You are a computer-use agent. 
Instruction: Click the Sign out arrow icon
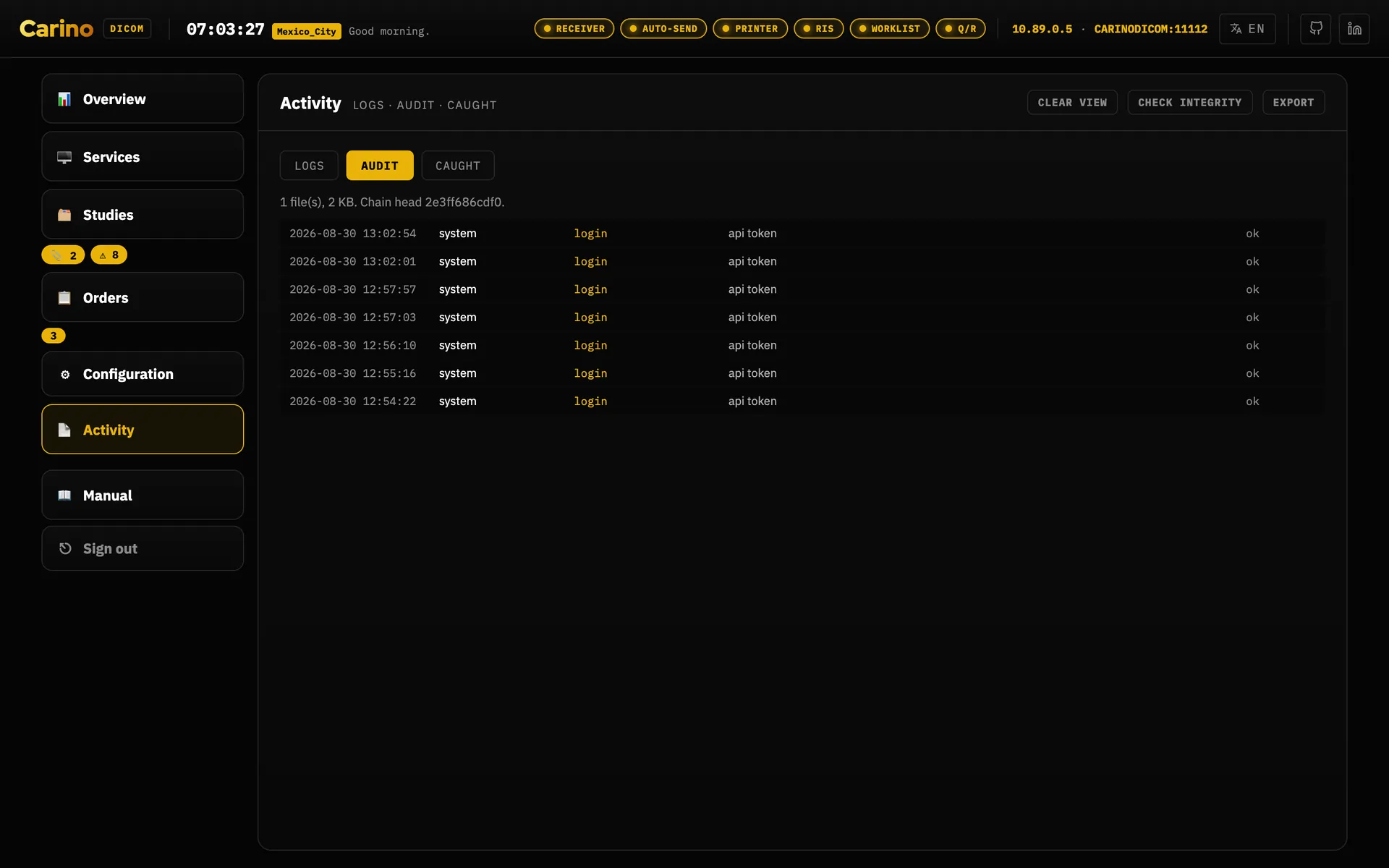tap(65, 548)
